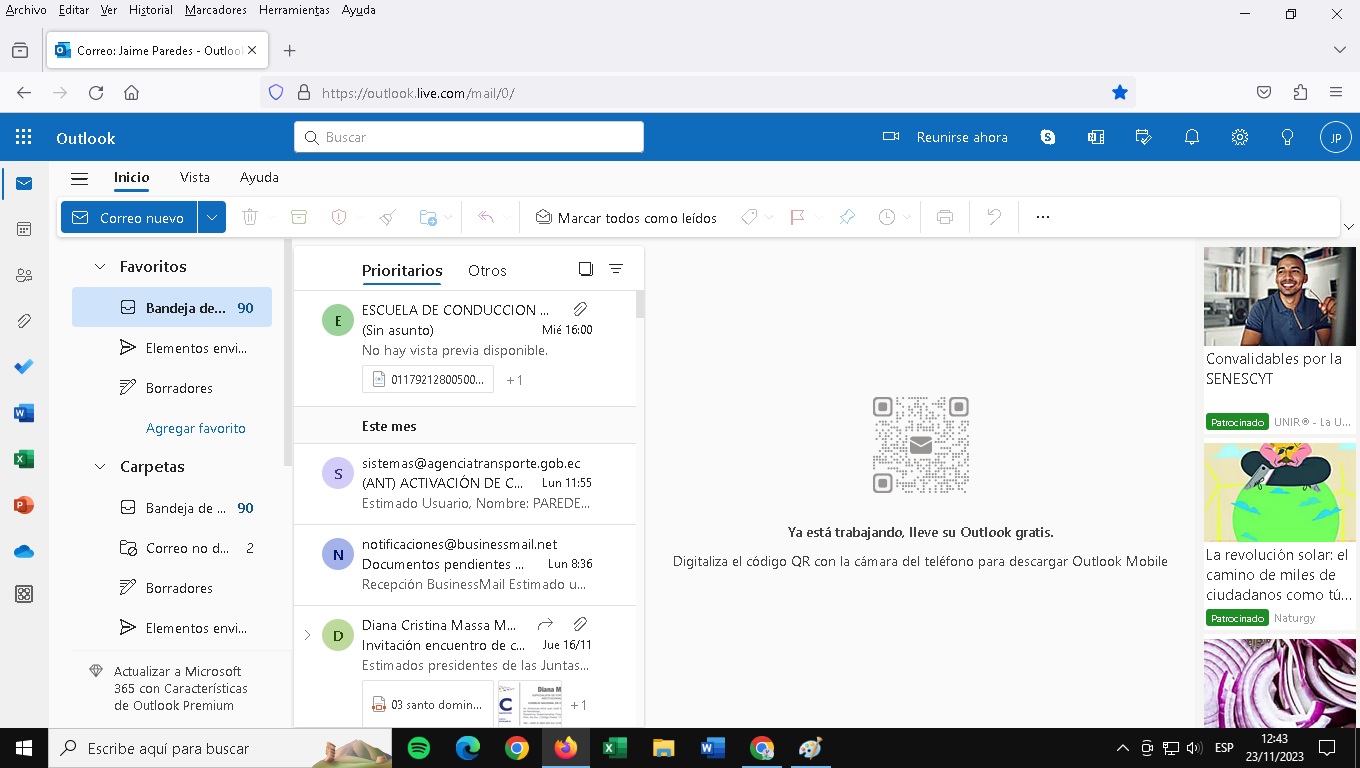Open the filter icon above message list
This screenshot has width=1360, height=768.
pyautogui.click(x=616, y=269)
